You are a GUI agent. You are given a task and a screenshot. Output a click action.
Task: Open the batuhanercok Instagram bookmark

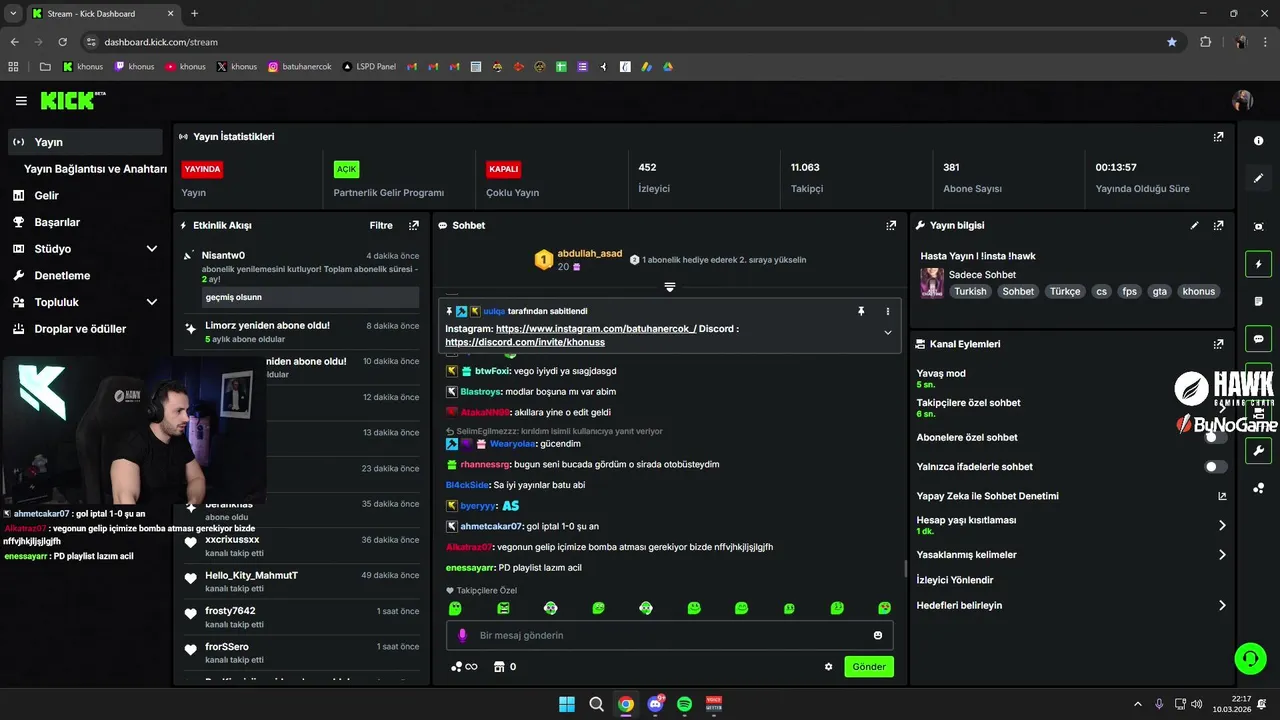click(x=300, y=67)
